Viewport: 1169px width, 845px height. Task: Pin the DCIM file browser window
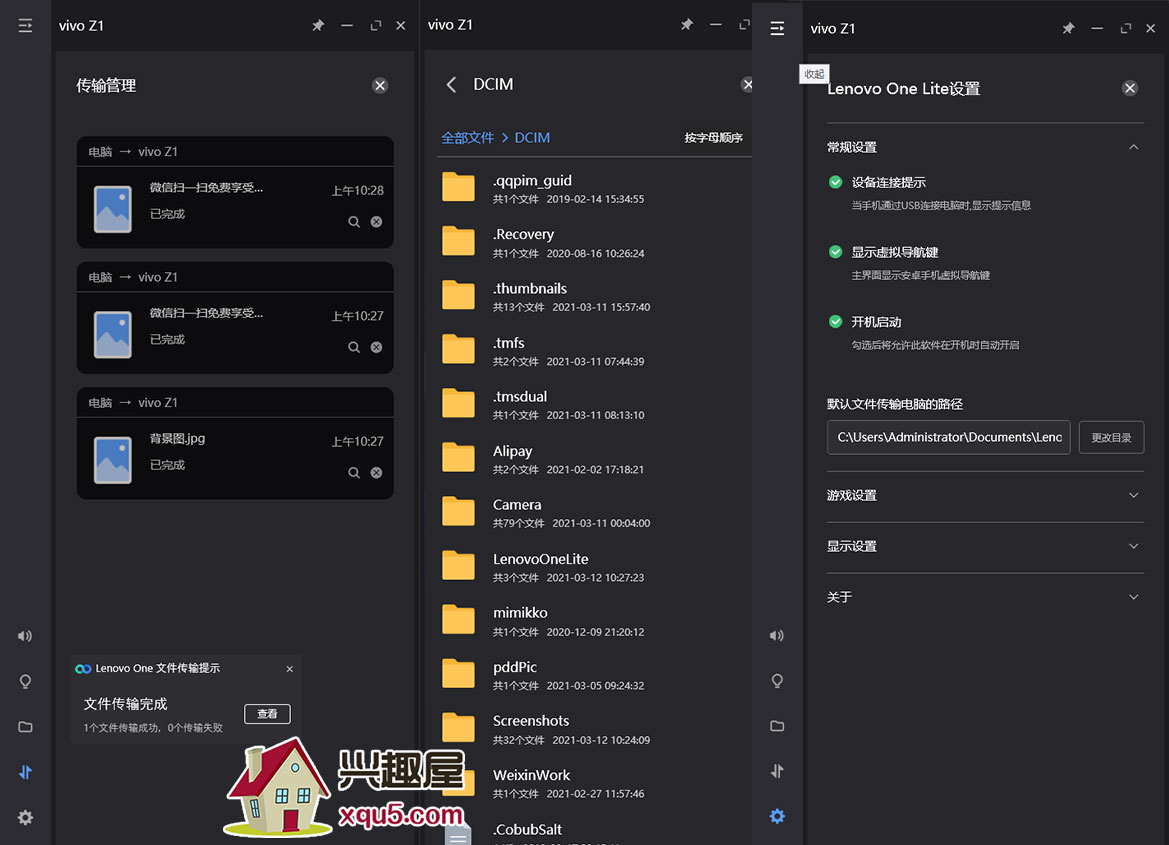pos(687,25)
